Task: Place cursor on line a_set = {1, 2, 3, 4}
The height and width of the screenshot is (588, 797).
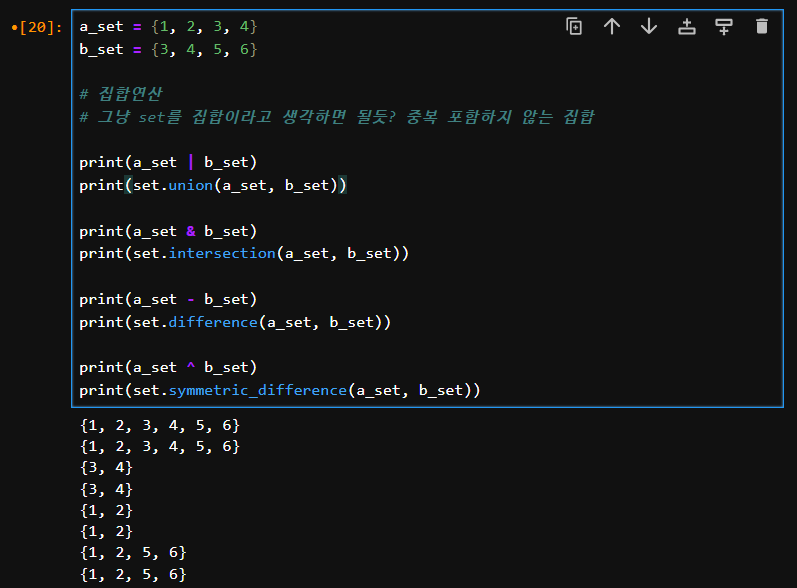Action: pyautogui.click(x=168, y=26)
